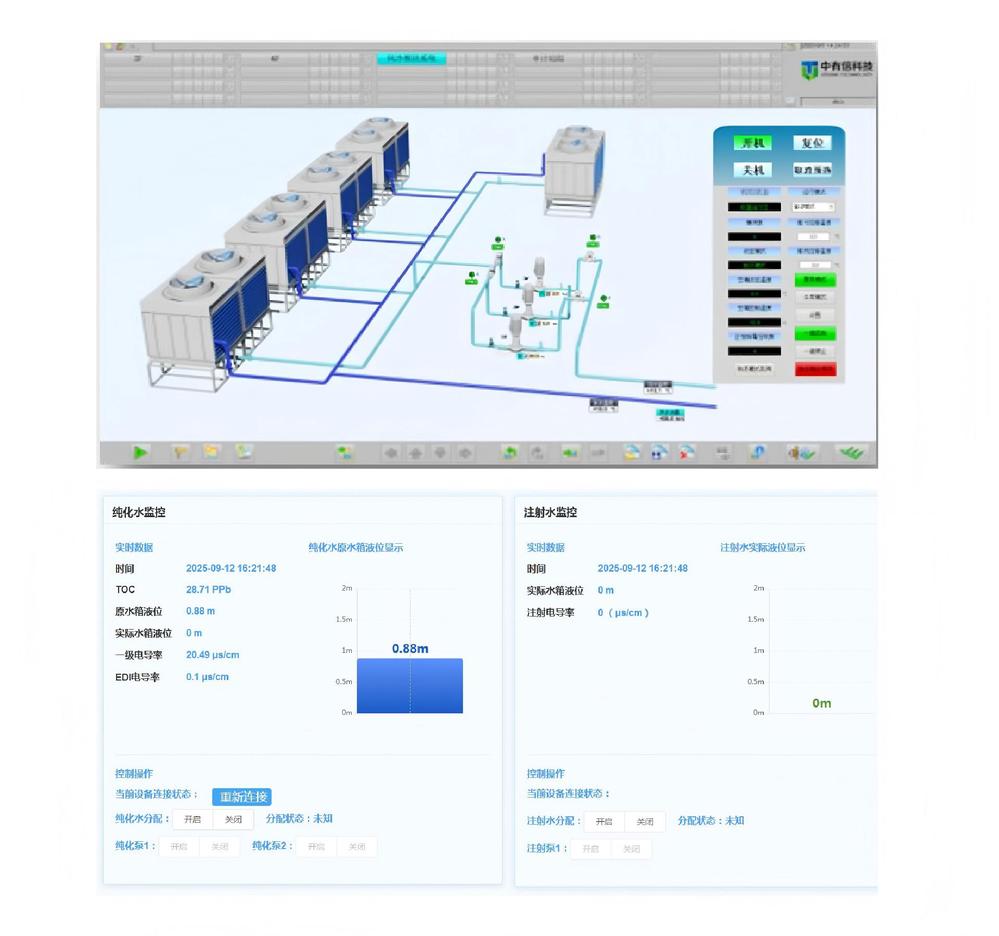Click the 中自信科技 company logo
This screenshot has width=999, height=936.
pos(836,69)
